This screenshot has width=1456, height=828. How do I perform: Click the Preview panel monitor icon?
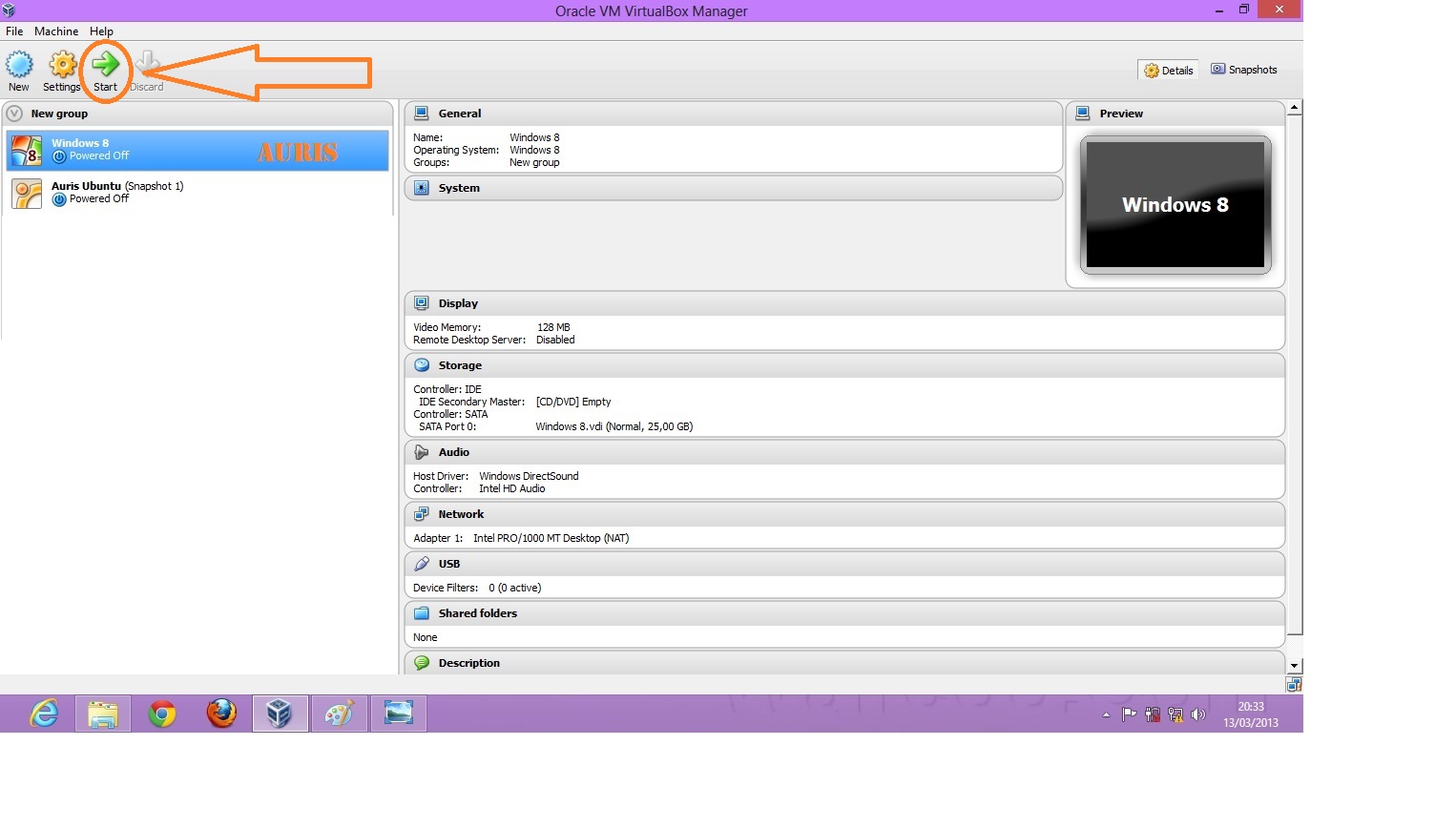point(1083,114)
